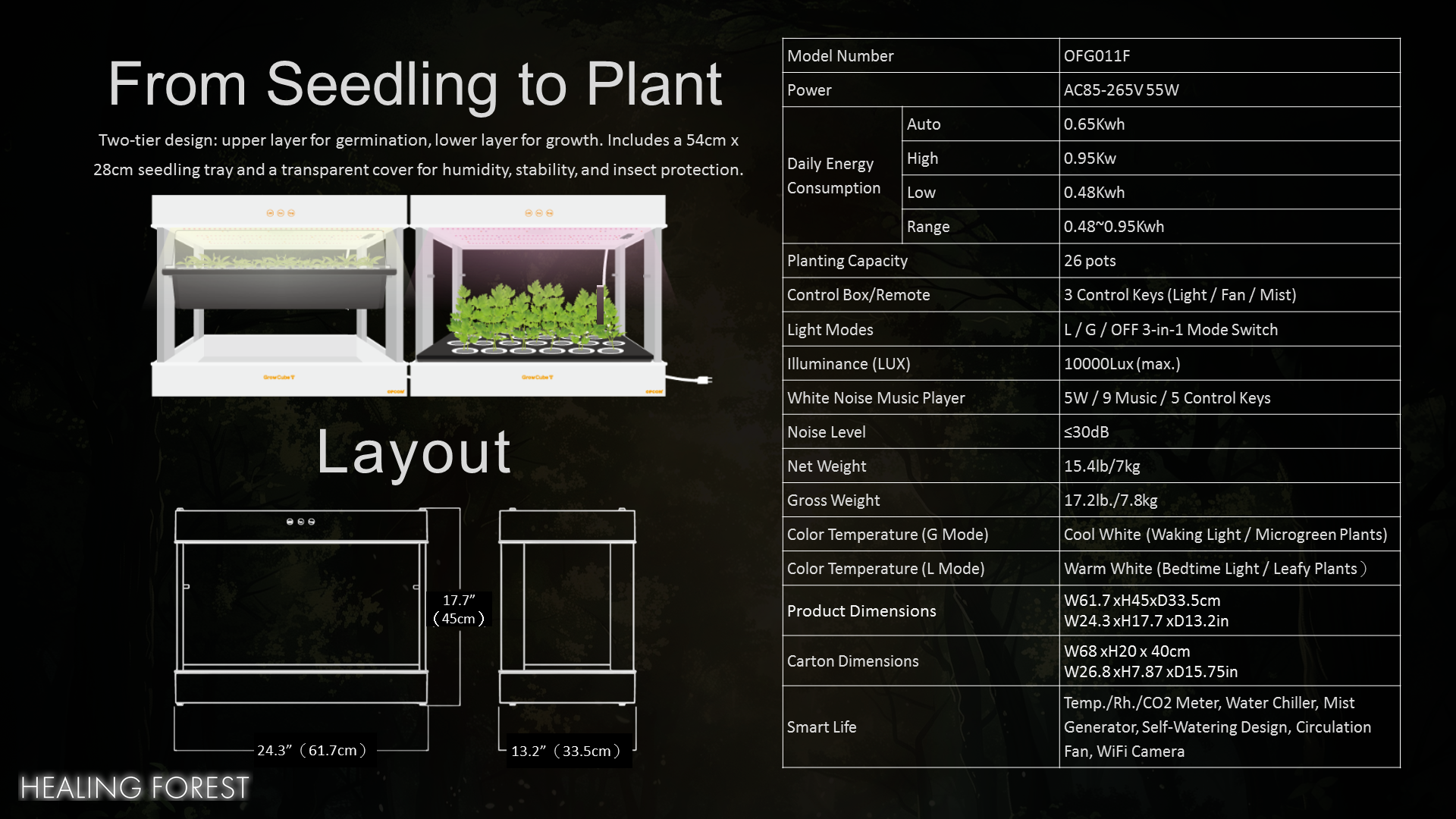Viewport: 1456px width, 819px height.
Task: Select the '10000Lux (max.)' value
Action: pyautogui.click(x=1122, y=363)
